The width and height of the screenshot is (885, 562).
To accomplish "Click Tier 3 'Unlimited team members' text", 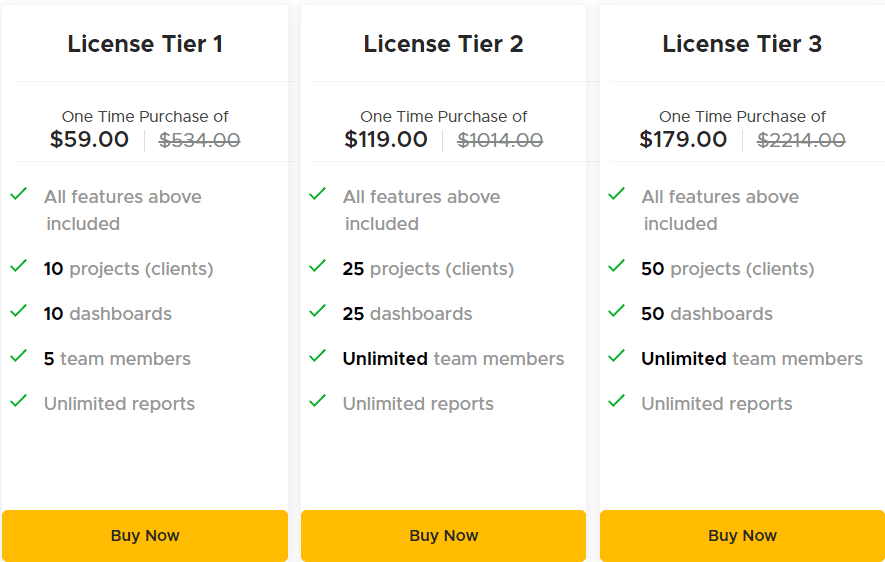I will point(752,359).
